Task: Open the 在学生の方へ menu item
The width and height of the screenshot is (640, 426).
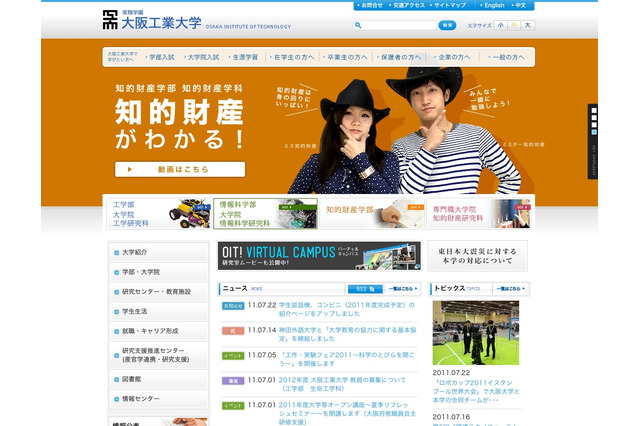Action: (x=292, y=57)
